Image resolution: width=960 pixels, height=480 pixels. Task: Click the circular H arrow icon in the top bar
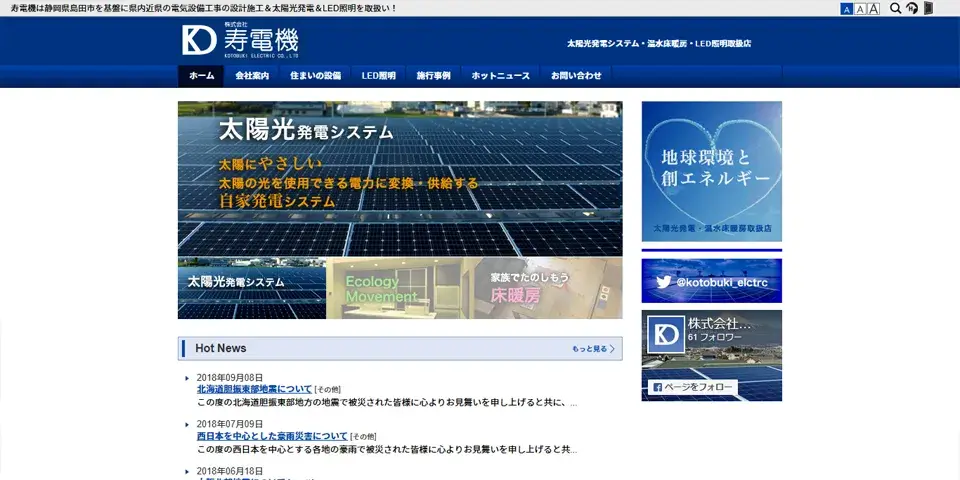912,8
